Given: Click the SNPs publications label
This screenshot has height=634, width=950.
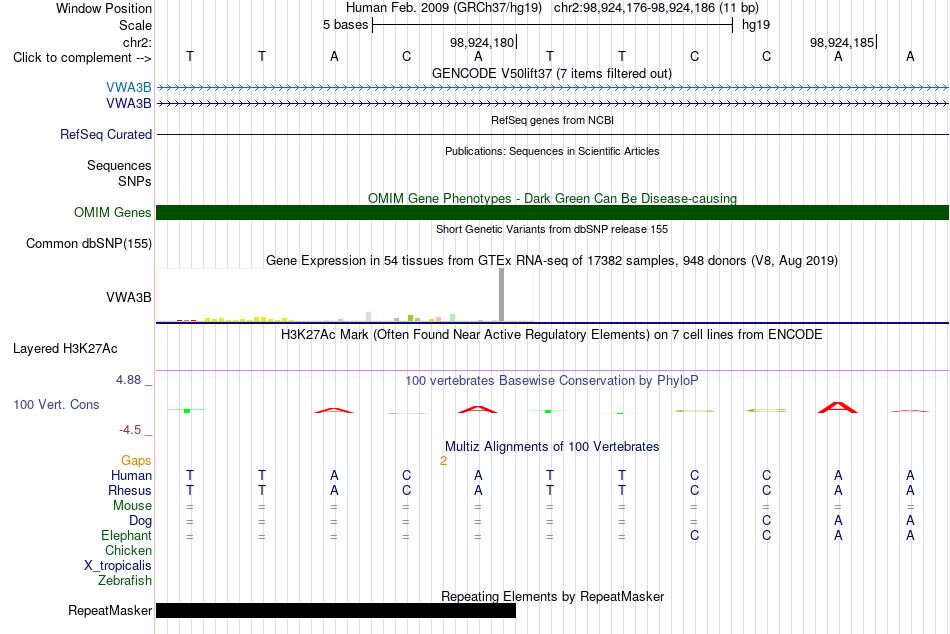Looking at the screenshot, I should point(135,181).
